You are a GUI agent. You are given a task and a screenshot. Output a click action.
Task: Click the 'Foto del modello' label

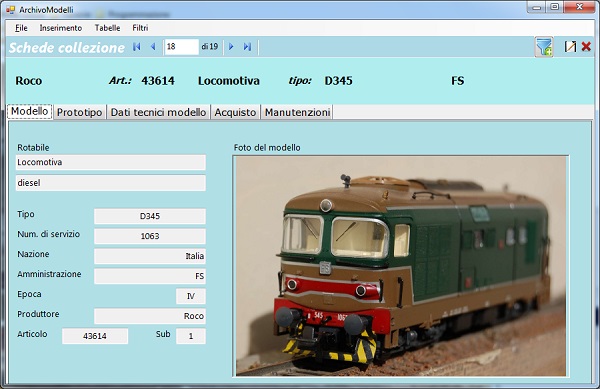[267, 148]
